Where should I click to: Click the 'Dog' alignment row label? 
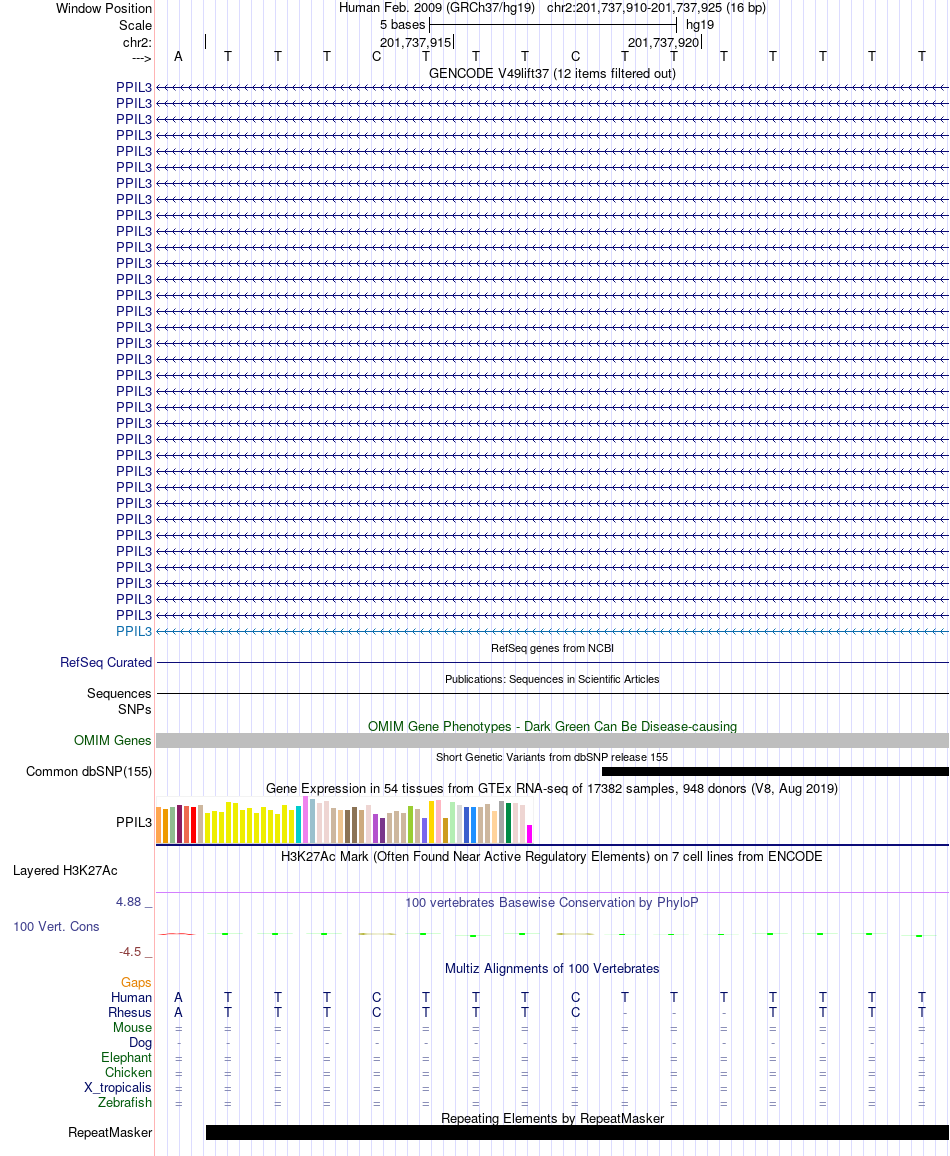click(x=141, y=1042)
